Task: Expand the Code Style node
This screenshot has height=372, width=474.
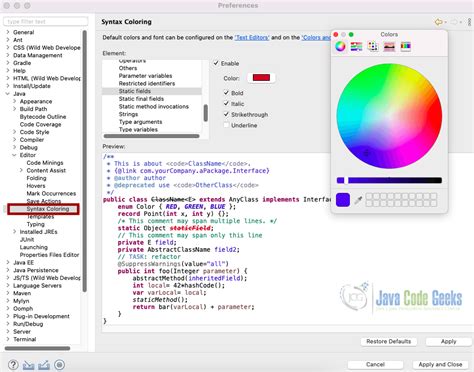Action: click(14, 132)
